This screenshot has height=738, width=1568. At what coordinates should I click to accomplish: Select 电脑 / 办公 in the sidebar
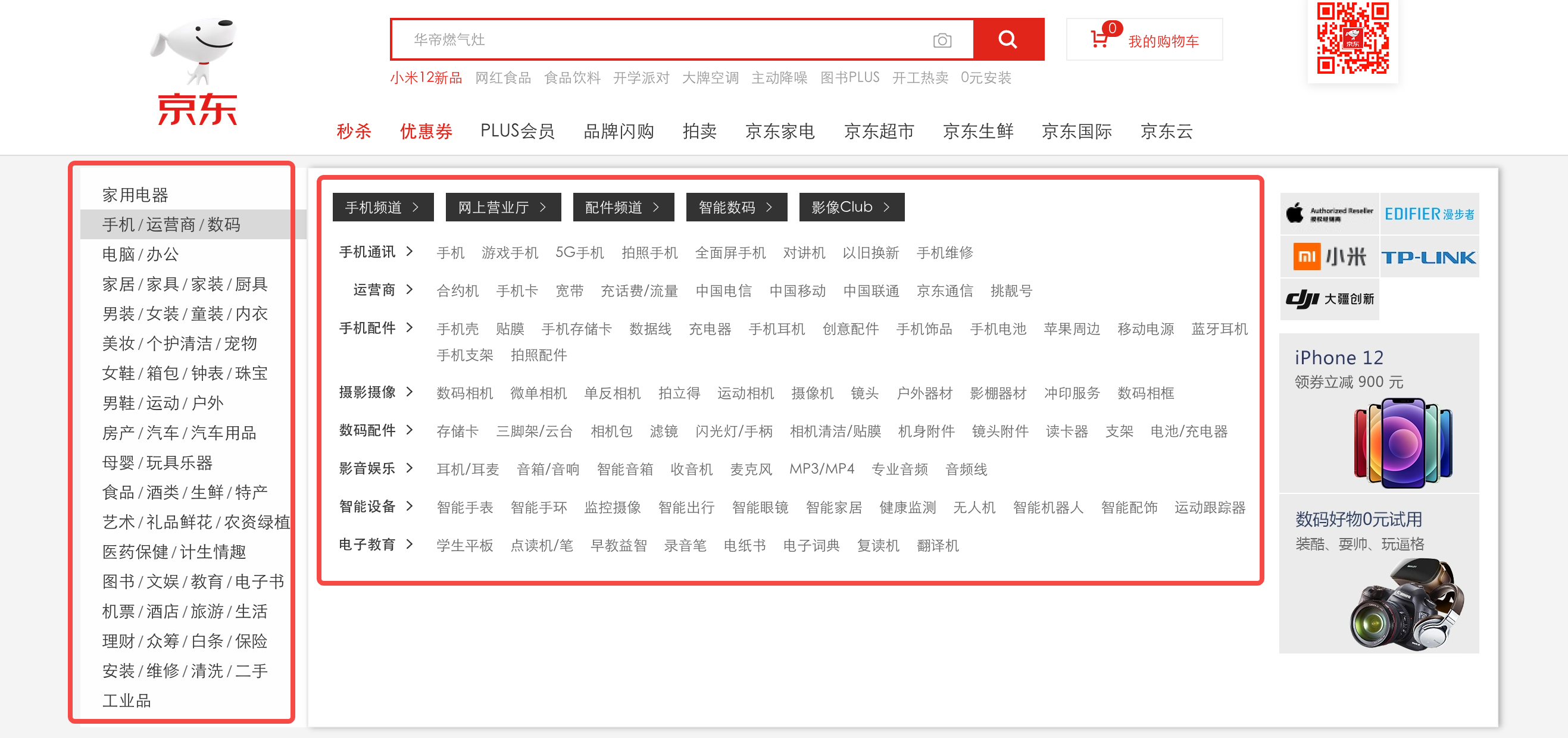click(140, 254)
